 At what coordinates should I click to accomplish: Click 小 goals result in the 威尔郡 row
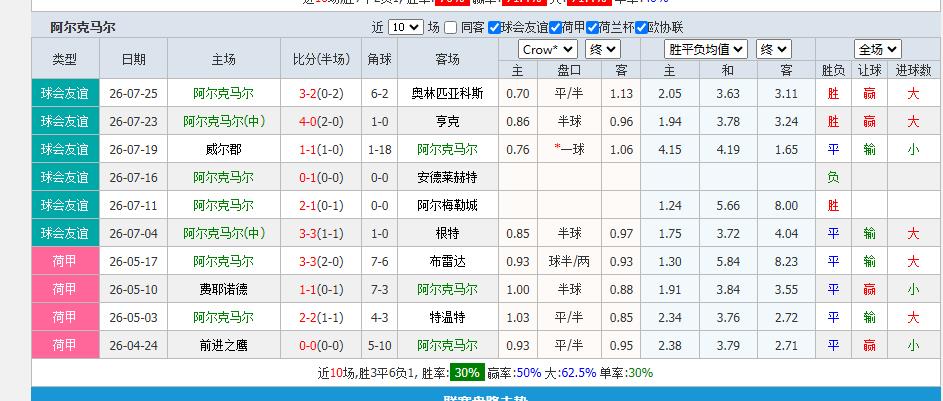913,149
